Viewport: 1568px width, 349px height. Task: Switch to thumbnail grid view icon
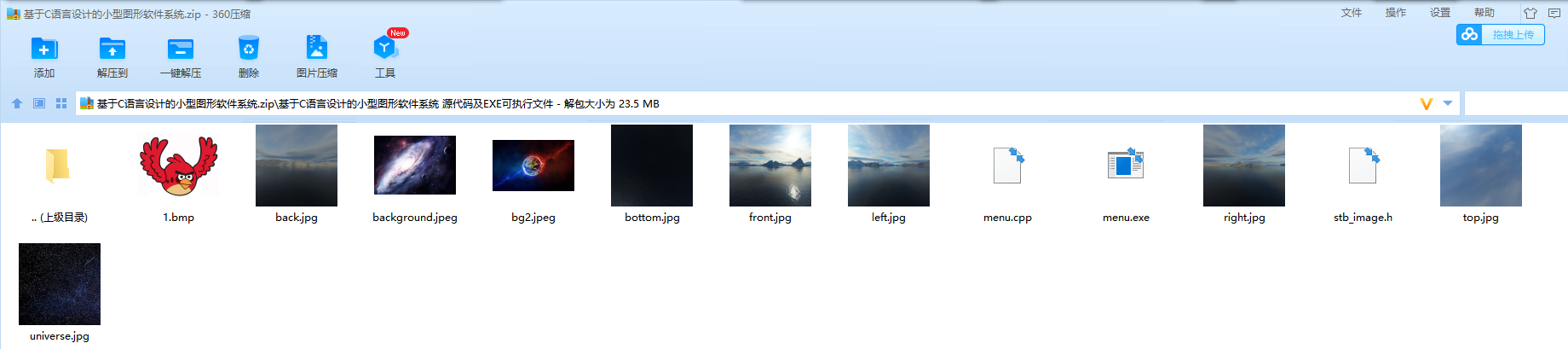coord(61,103)
